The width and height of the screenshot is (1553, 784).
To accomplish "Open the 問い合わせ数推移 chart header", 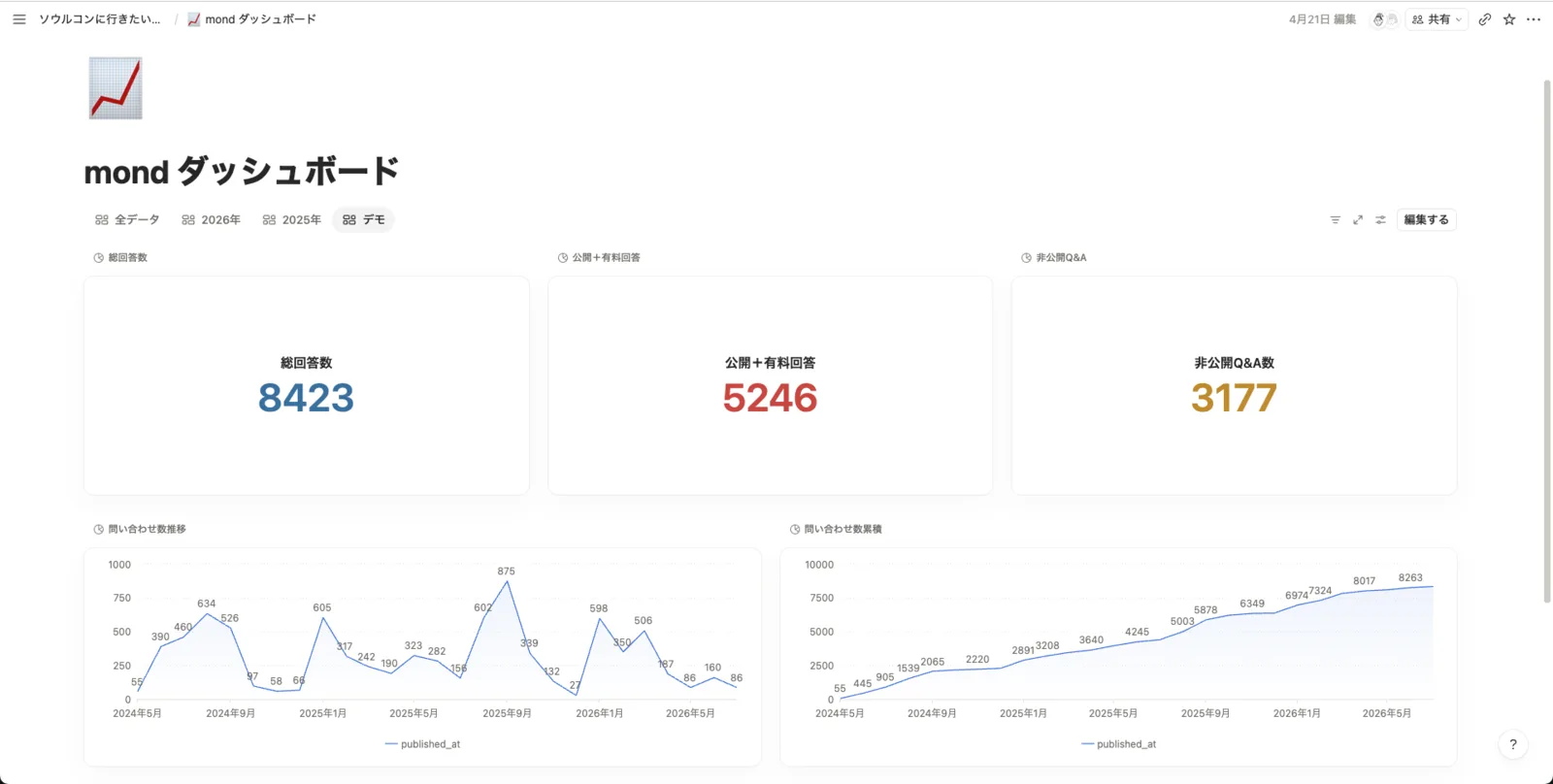I will point(140,530).
